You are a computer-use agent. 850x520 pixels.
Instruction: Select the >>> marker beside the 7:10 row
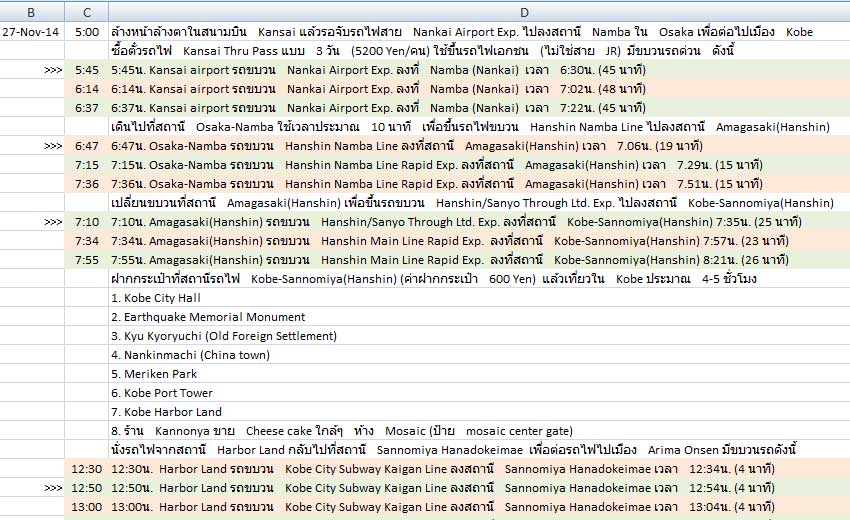[57, 222]
